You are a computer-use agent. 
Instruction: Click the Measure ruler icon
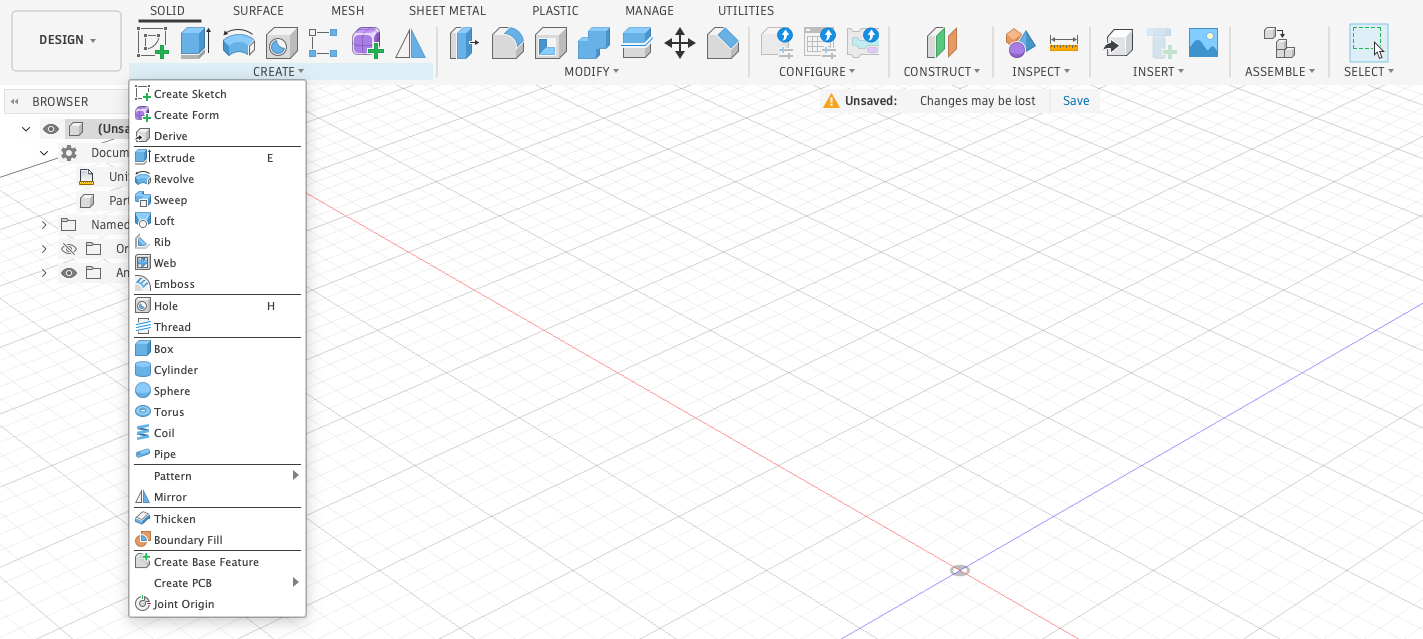click(1063, 42)
